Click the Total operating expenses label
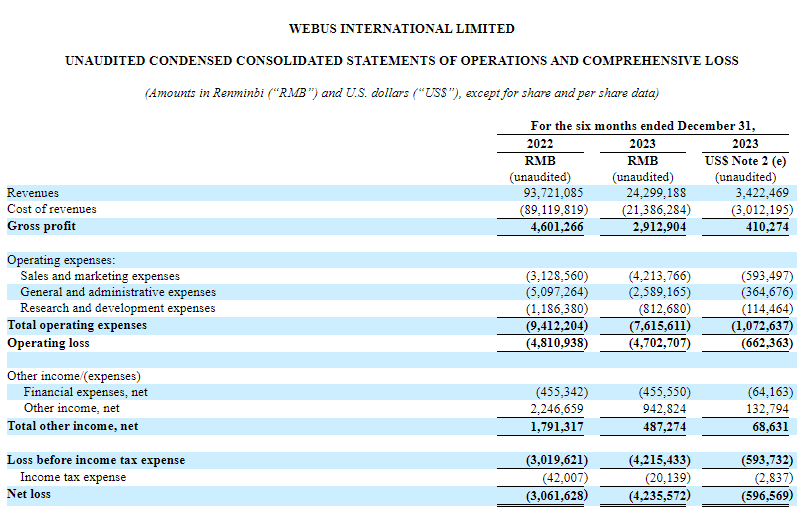 coord(77,325)
